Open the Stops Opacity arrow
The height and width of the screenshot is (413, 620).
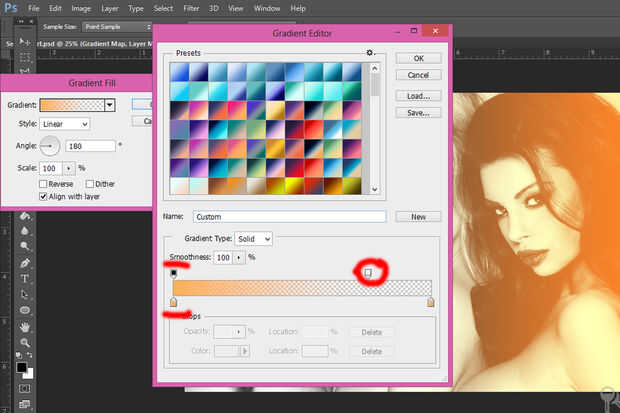point(239,332)
